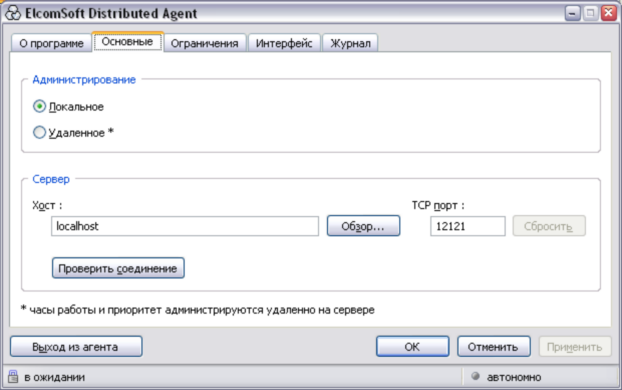Click the gray status indicator dot
622x390 pixels.
coord(475,376)
